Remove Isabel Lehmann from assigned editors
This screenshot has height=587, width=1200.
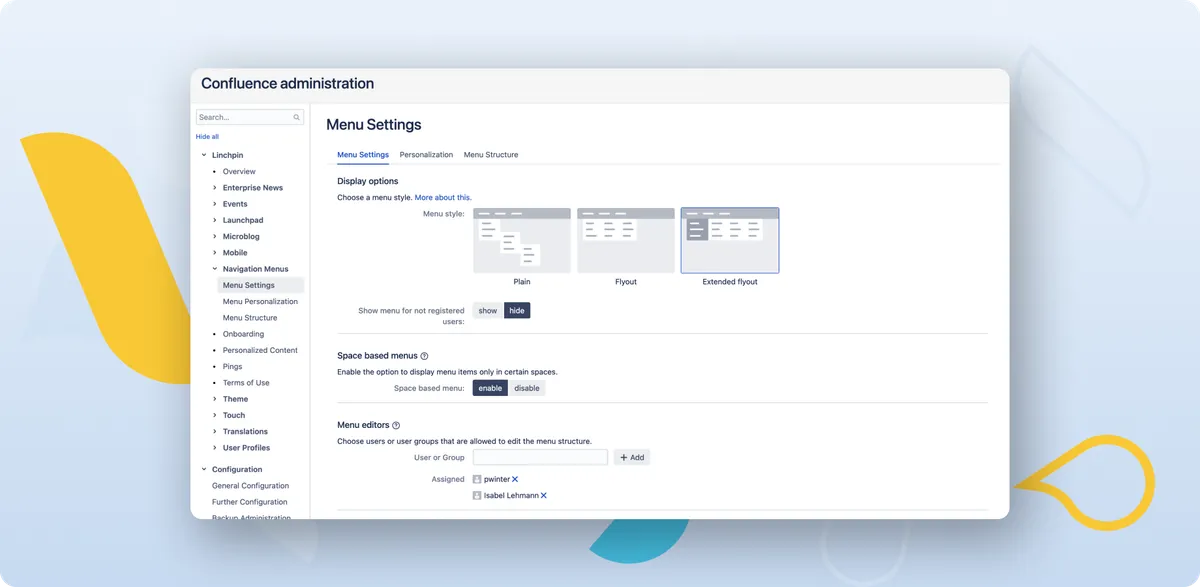(544, 495)
